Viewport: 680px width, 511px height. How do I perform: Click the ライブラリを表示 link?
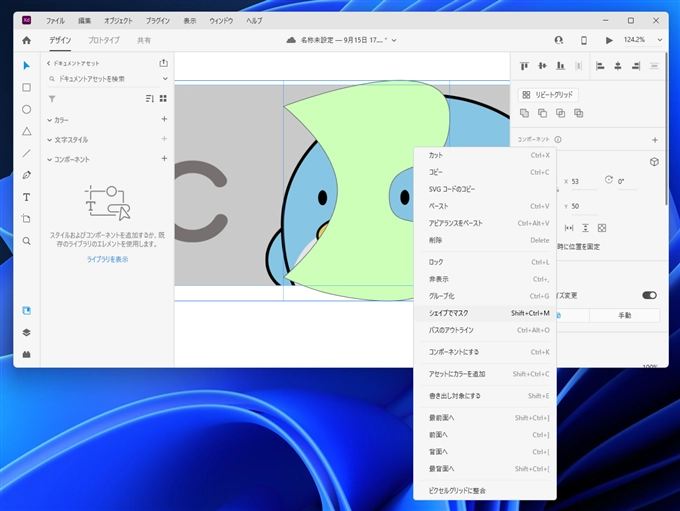pyautogui.click(x=108, y=259)
